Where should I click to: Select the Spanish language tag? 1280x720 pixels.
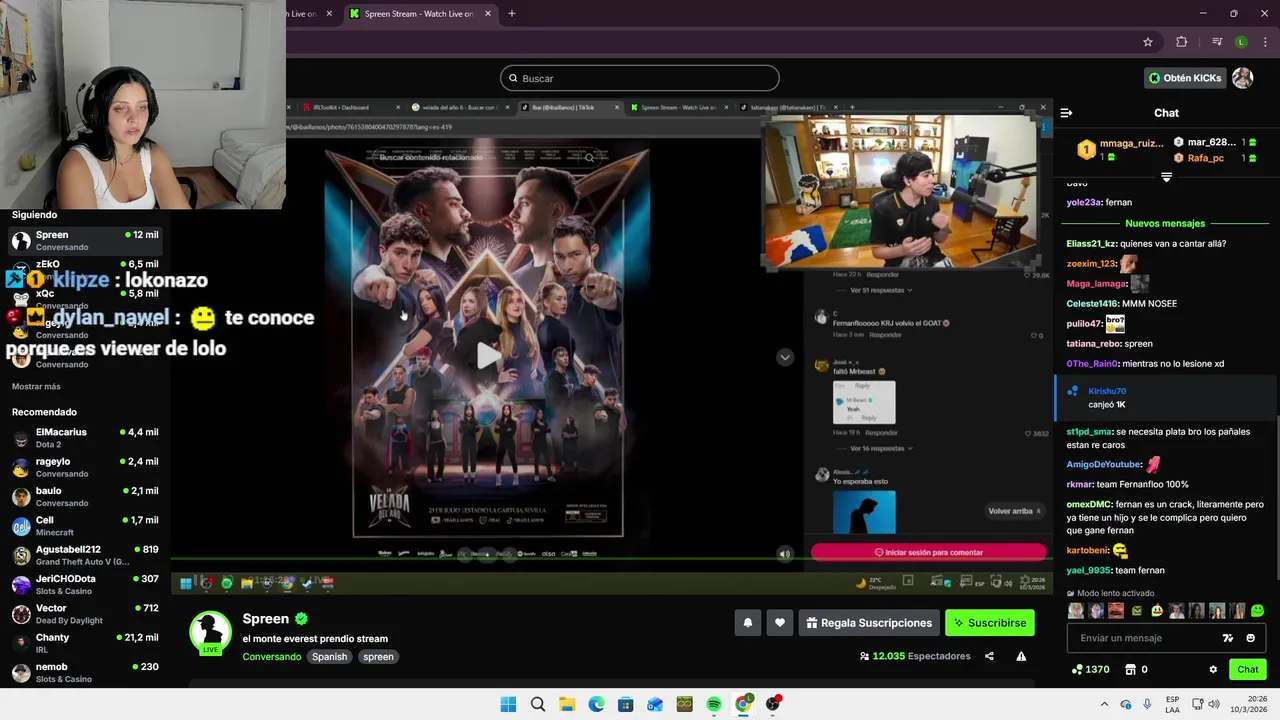tap(329, 657)
